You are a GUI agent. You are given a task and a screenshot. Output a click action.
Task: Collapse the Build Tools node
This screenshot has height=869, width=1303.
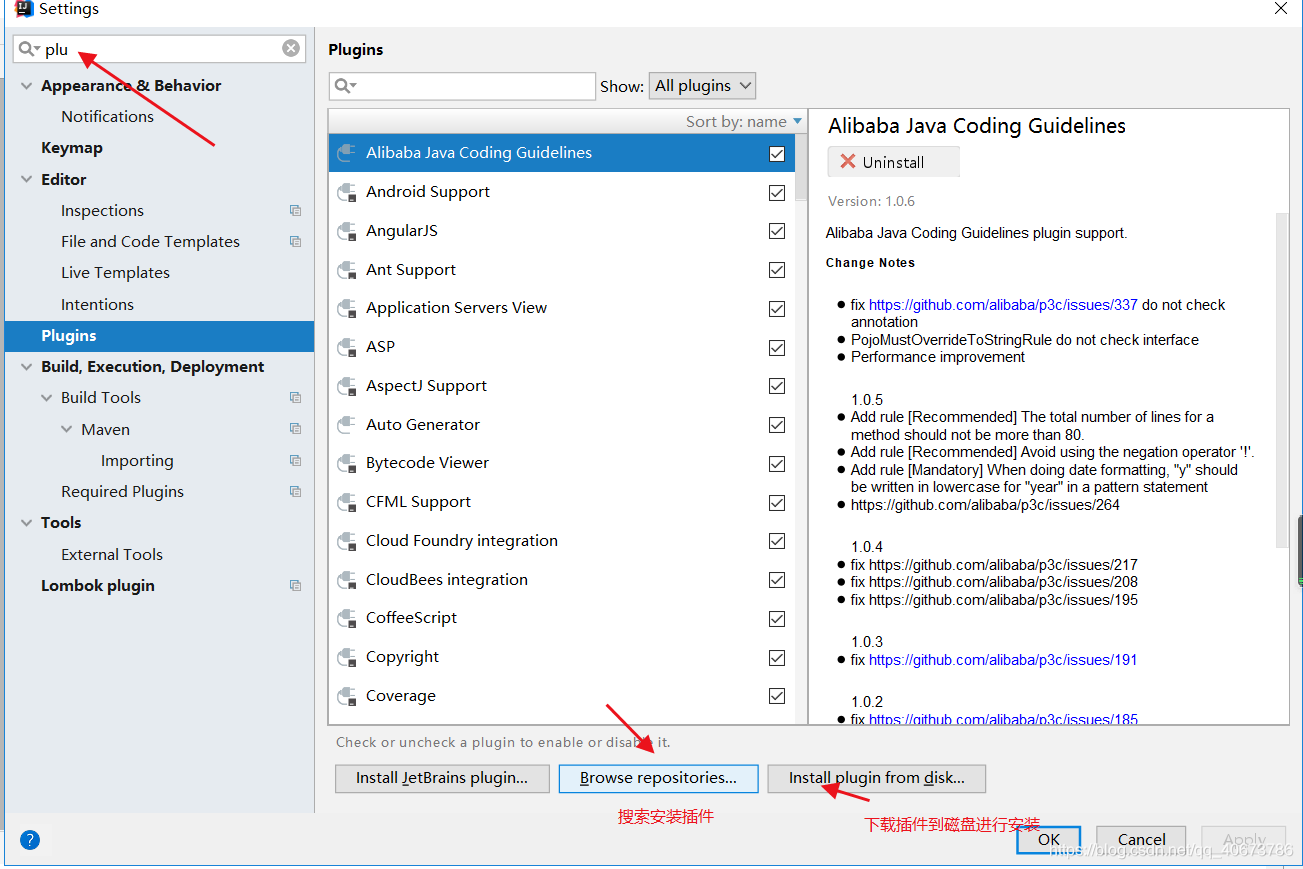click(x=46, y=398)
